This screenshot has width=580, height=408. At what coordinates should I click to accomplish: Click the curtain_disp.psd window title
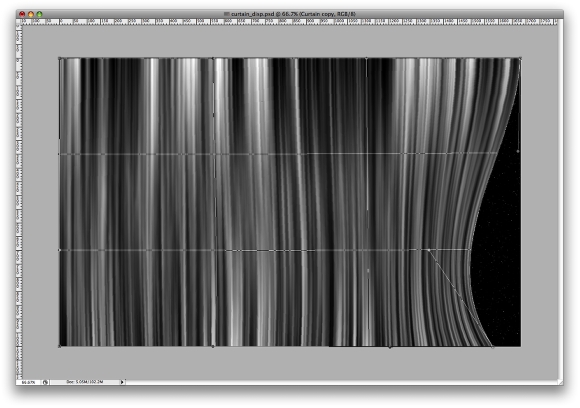(290, 14)
